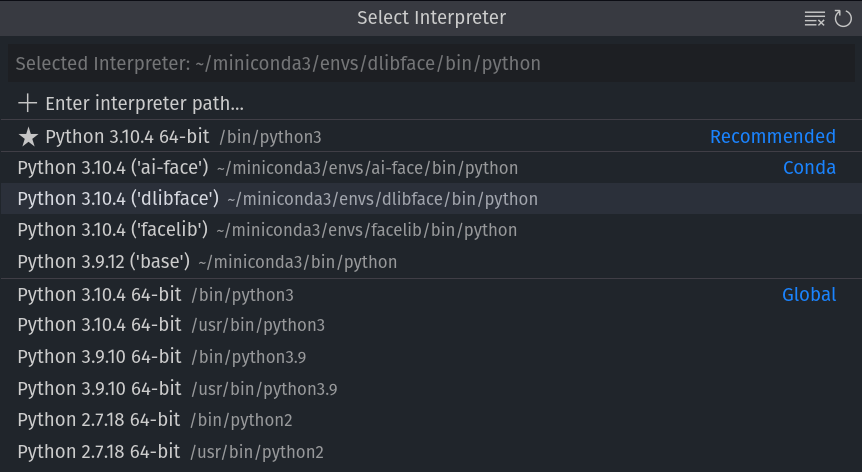Click the plus icon for interpreter path

pos(28,103)
